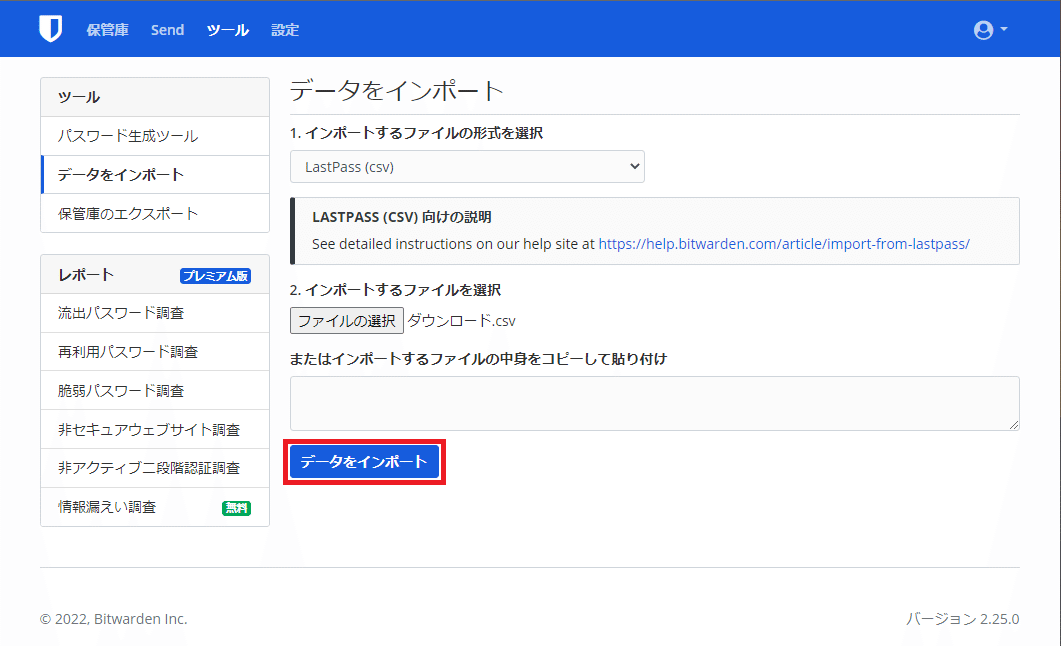
Task: Click the ファイルの選択 button
Action: point(347,321)
